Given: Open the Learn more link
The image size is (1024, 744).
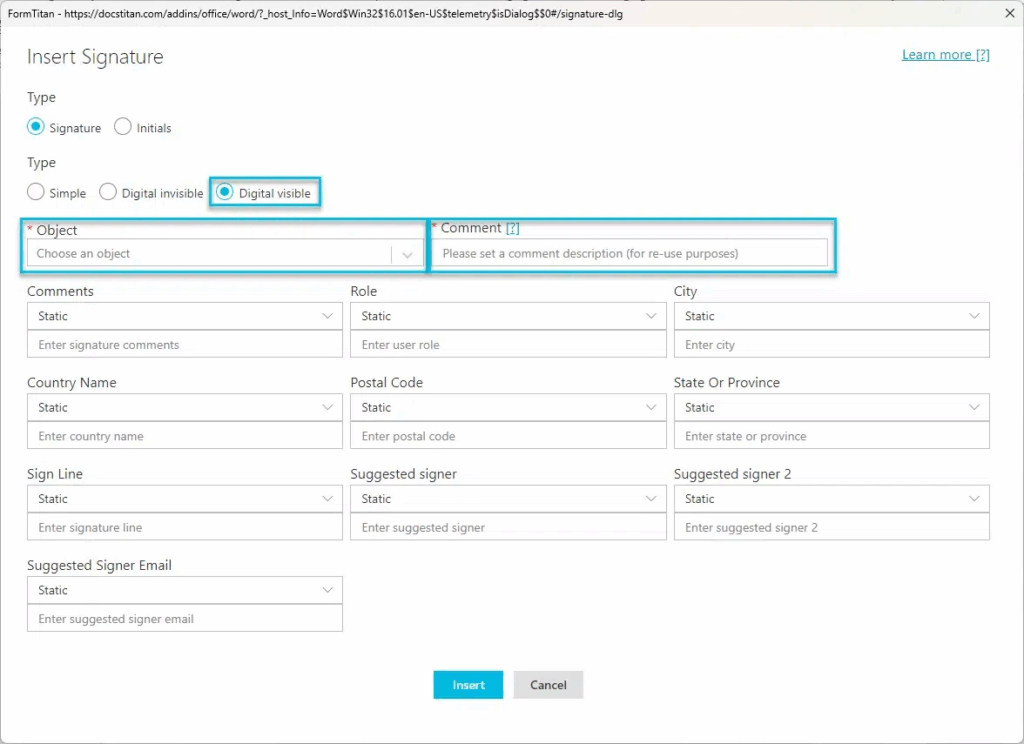Looking at the screenshot, I should click(945, 55).
